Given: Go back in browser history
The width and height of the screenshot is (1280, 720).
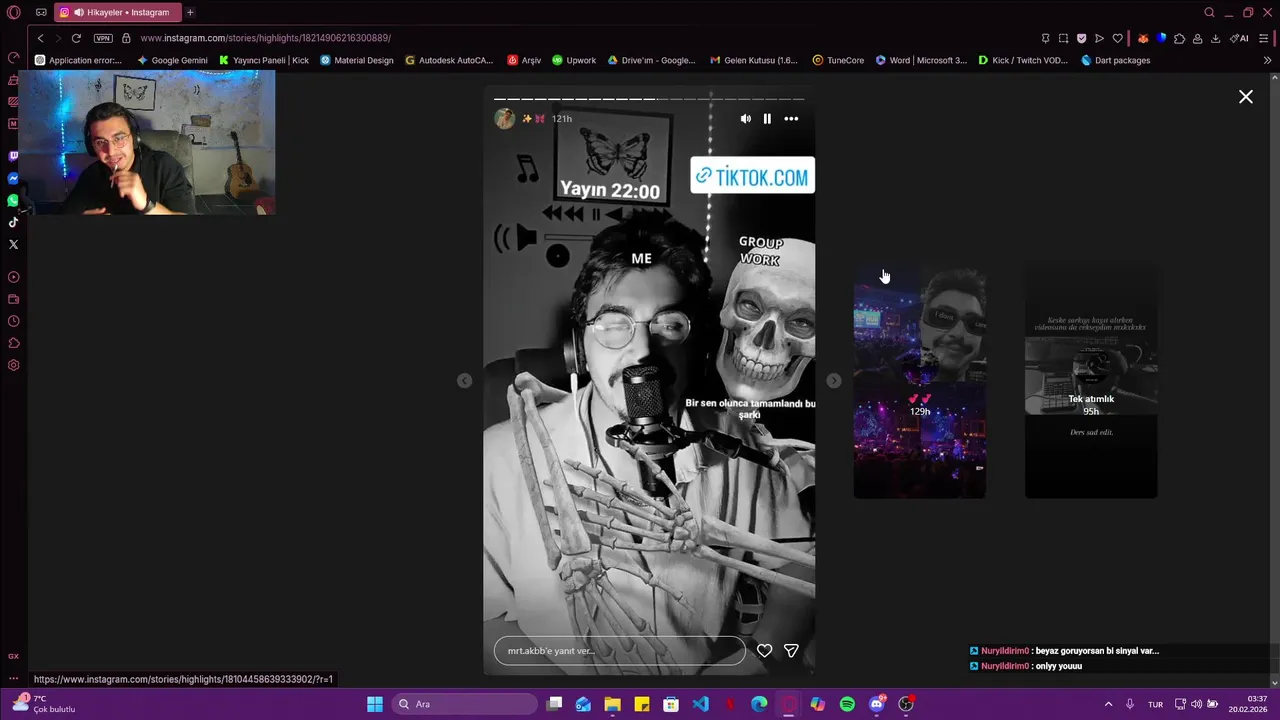Looking at the screenshot, I should tap(40, 38).
